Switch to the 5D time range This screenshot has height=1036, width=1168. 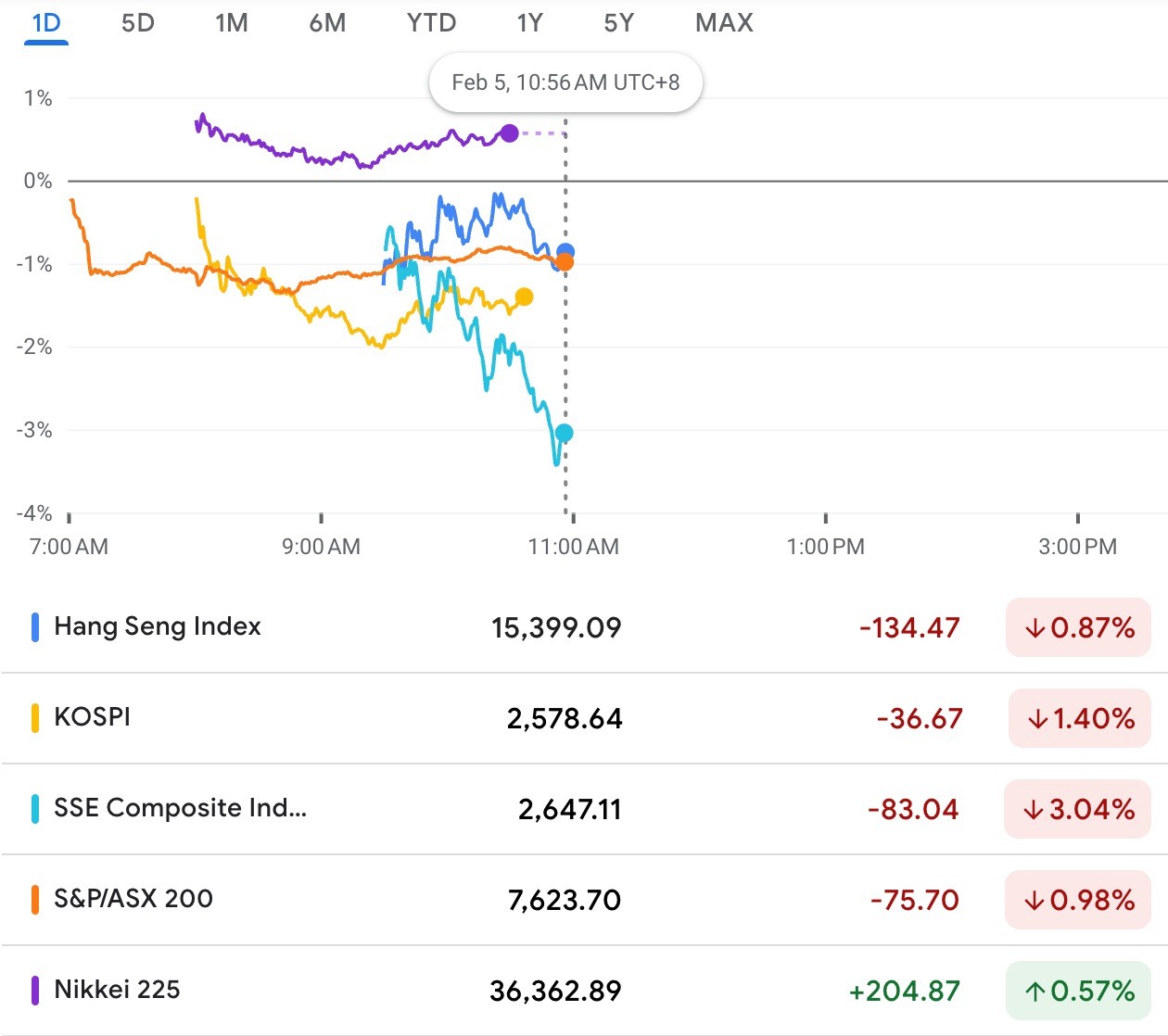pyautogui.click(x=138, y=23)
